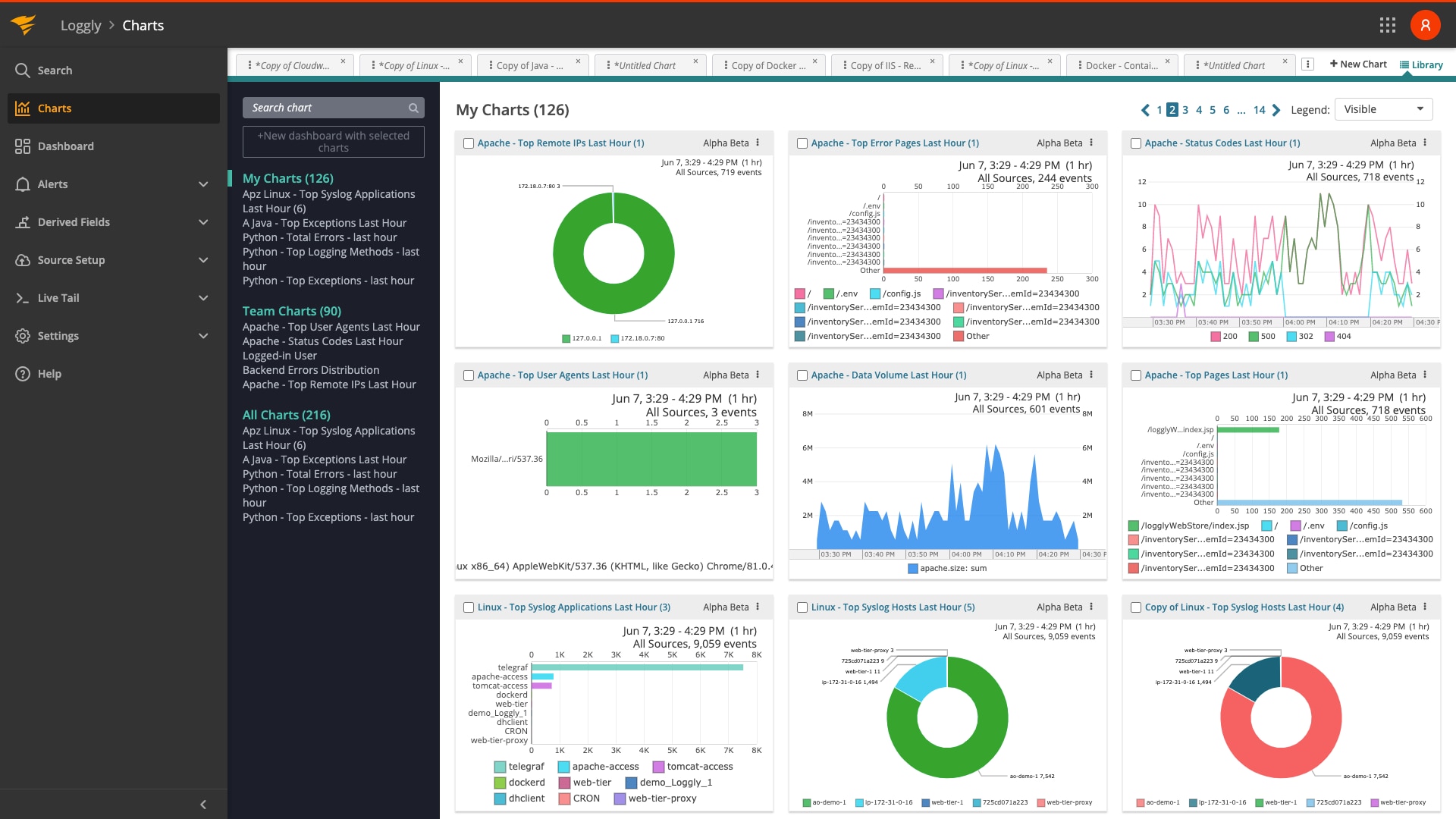Viewport: 1456px width, 819px height.
Task: Open the kebab menu on Apache - Status Codes chart
Action: tap(1424, 143)
